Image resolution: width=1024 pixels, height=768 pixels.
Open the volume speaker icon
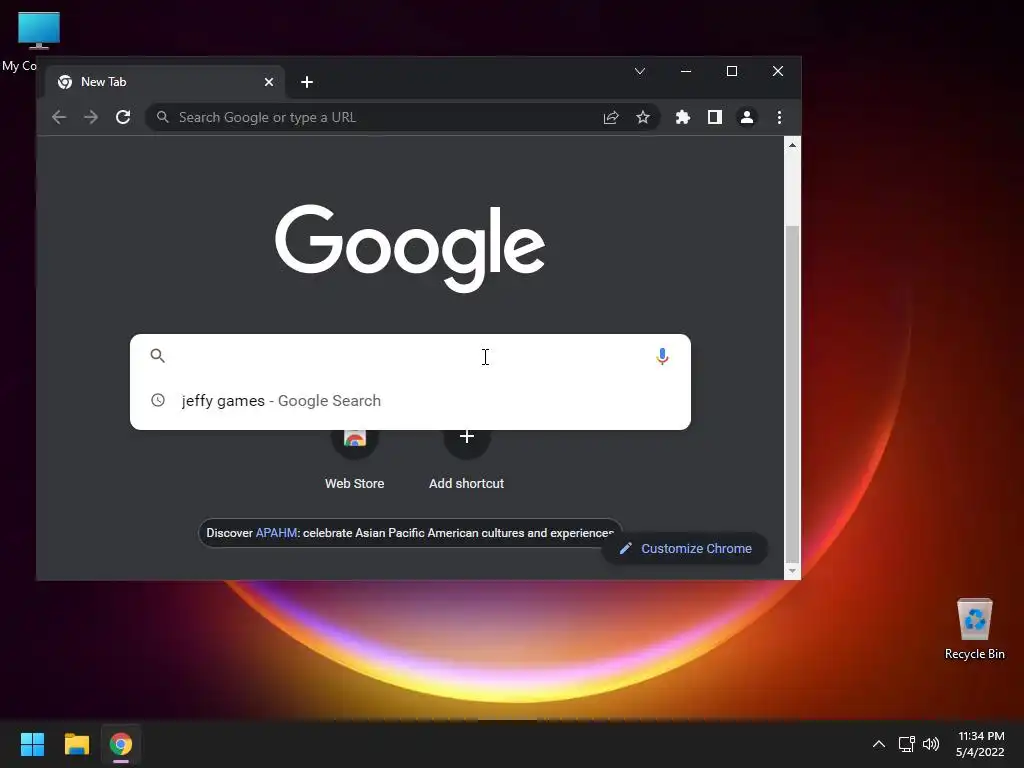[x=931, y=744]
